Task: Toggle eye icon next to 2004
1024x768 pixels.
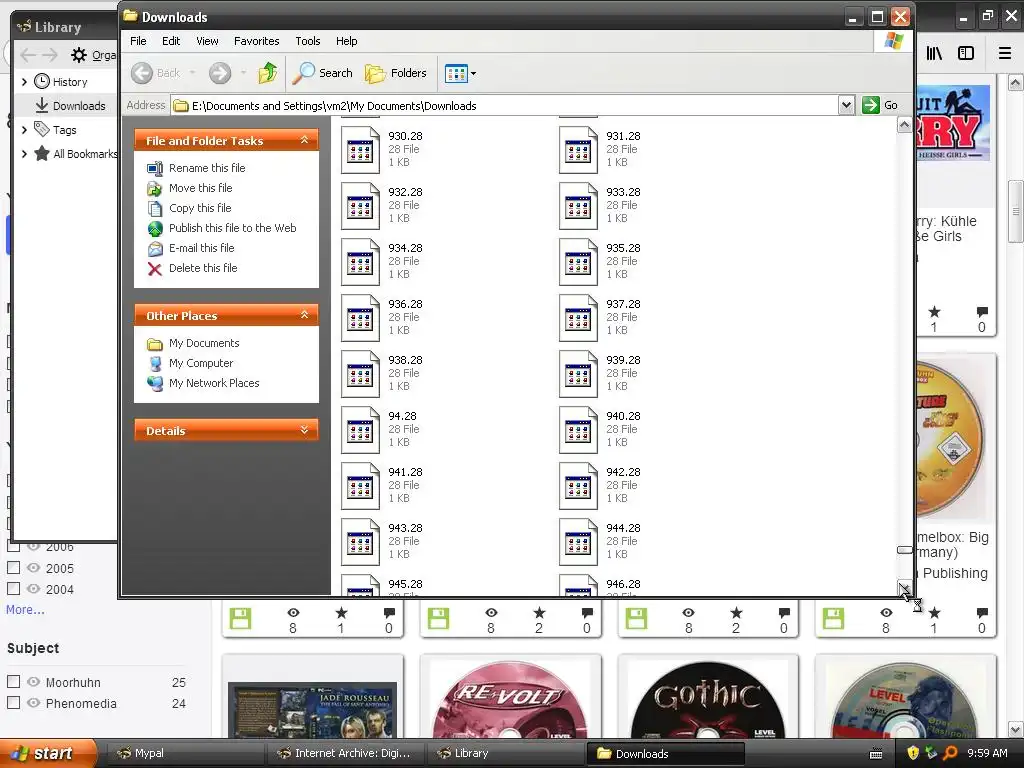Action: [x=33, y=588]
